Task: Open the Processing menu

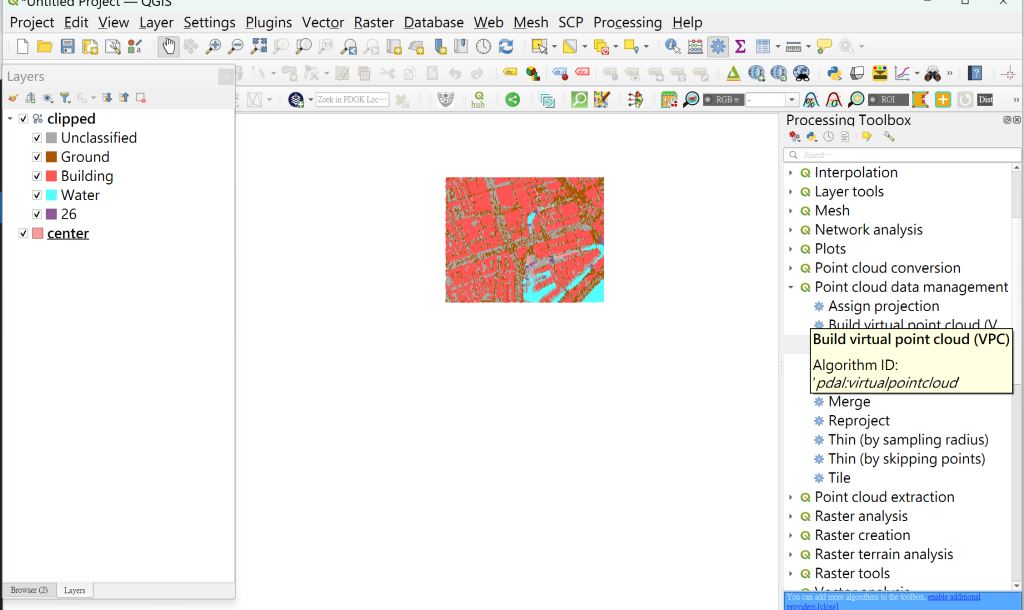Action: pos(627,22)
